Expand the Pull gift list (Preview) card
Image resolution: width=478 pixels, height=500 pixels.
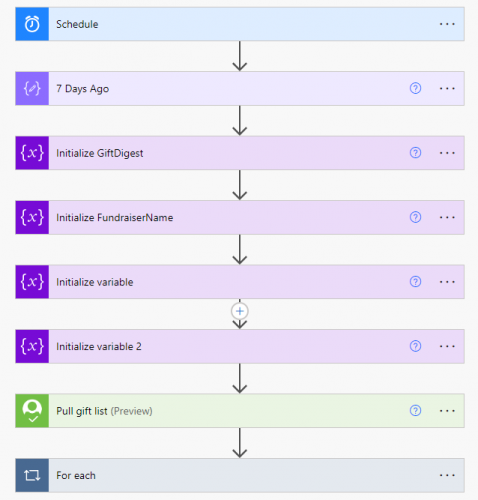(x=240, y=411)
